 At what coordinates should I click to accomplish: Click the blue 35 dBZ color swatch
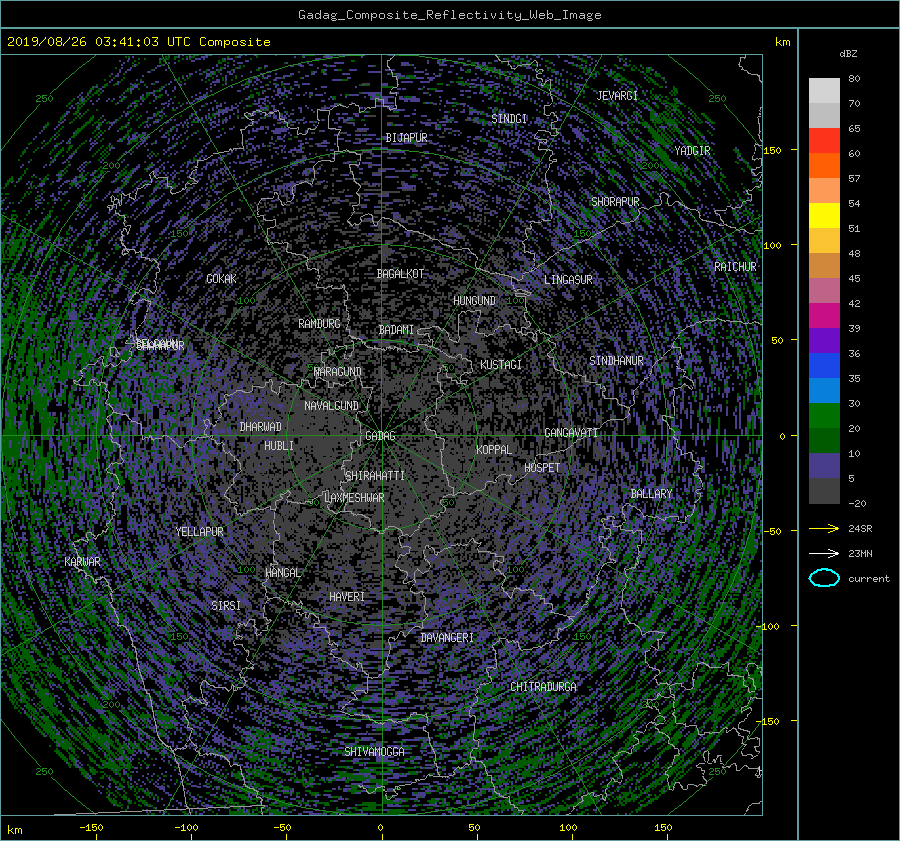[x=824, y=366]
